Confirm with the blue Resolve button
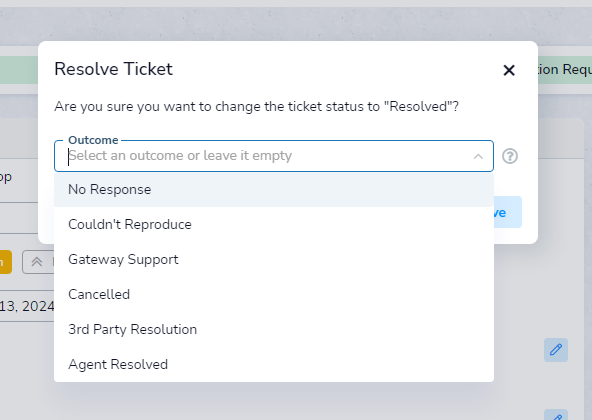 pos(508,212)
